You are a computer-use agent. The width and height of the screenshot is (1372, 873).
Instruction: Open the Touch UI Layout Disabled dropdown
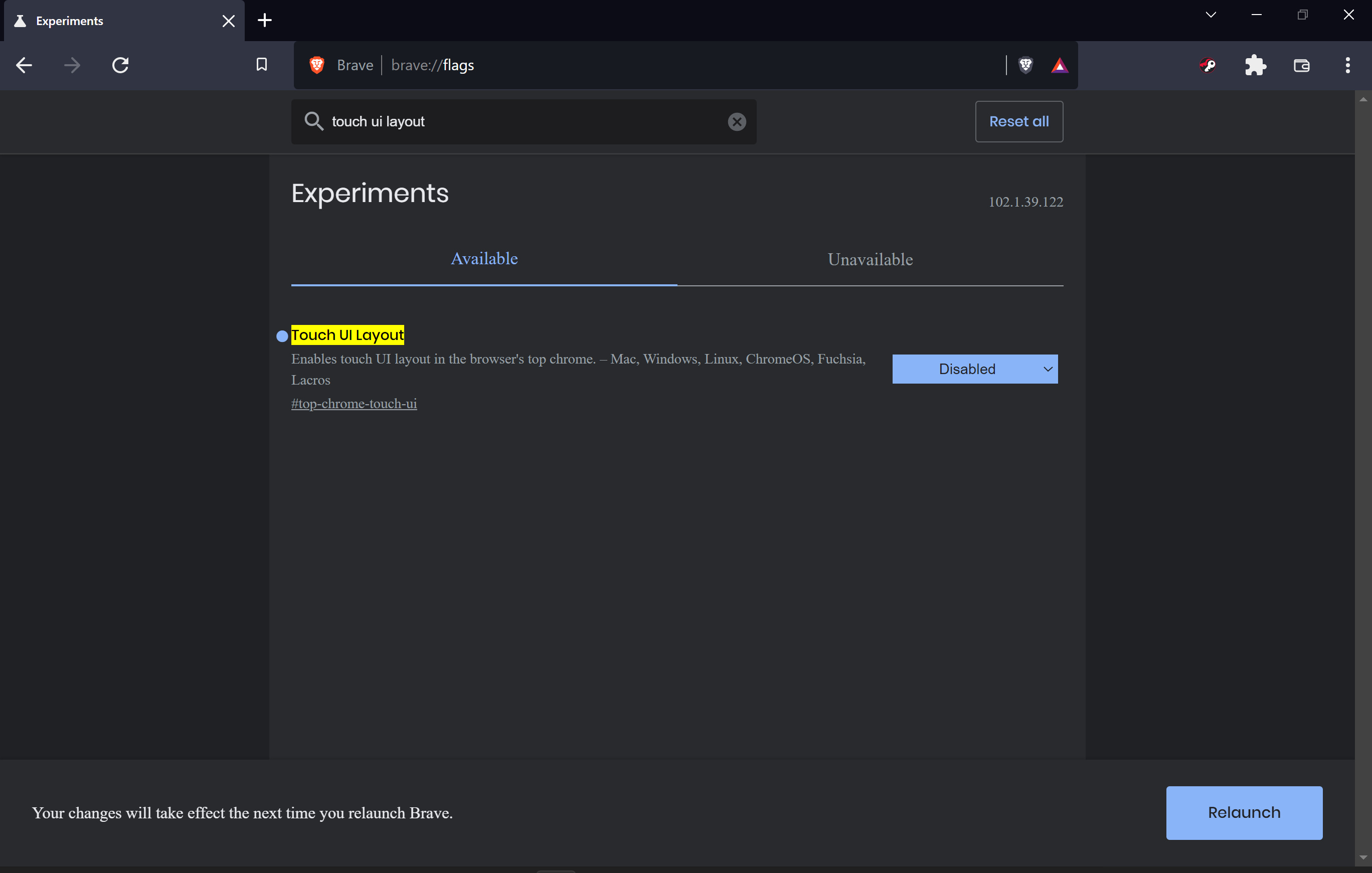(975, 369)
